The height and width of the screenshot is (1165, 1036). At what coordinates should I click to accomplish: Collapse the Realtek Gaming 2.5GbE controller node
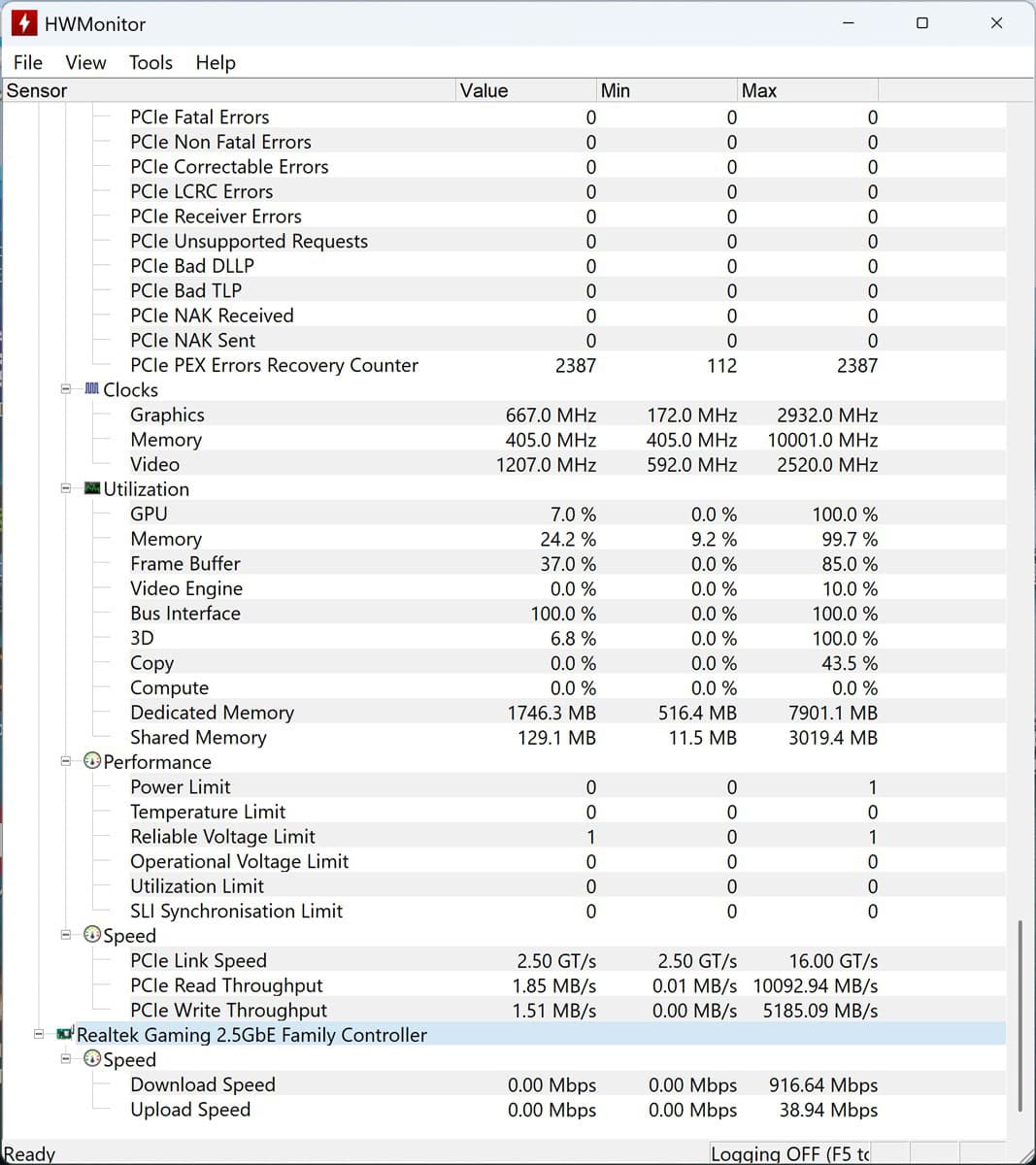[39, 1035]
